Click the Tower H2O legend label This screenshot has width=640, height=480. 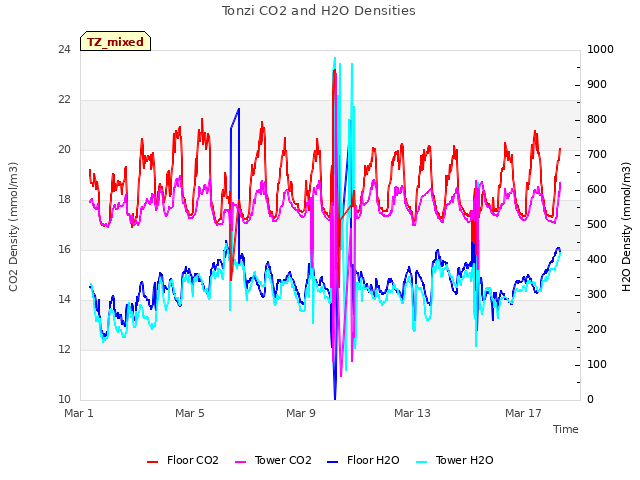tap(464, 460)
